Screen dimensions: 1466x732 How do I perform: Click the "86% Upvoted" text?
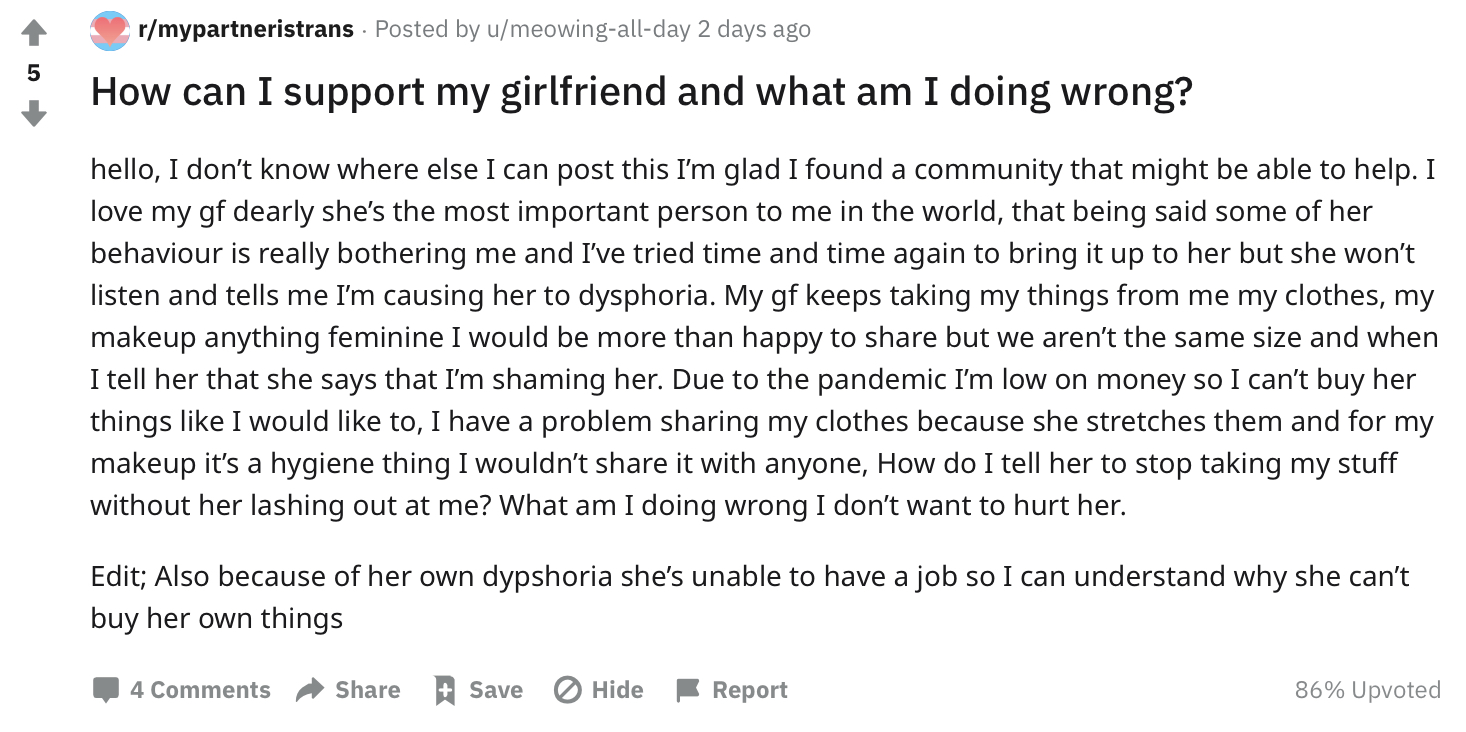(x=1367, y=690)
